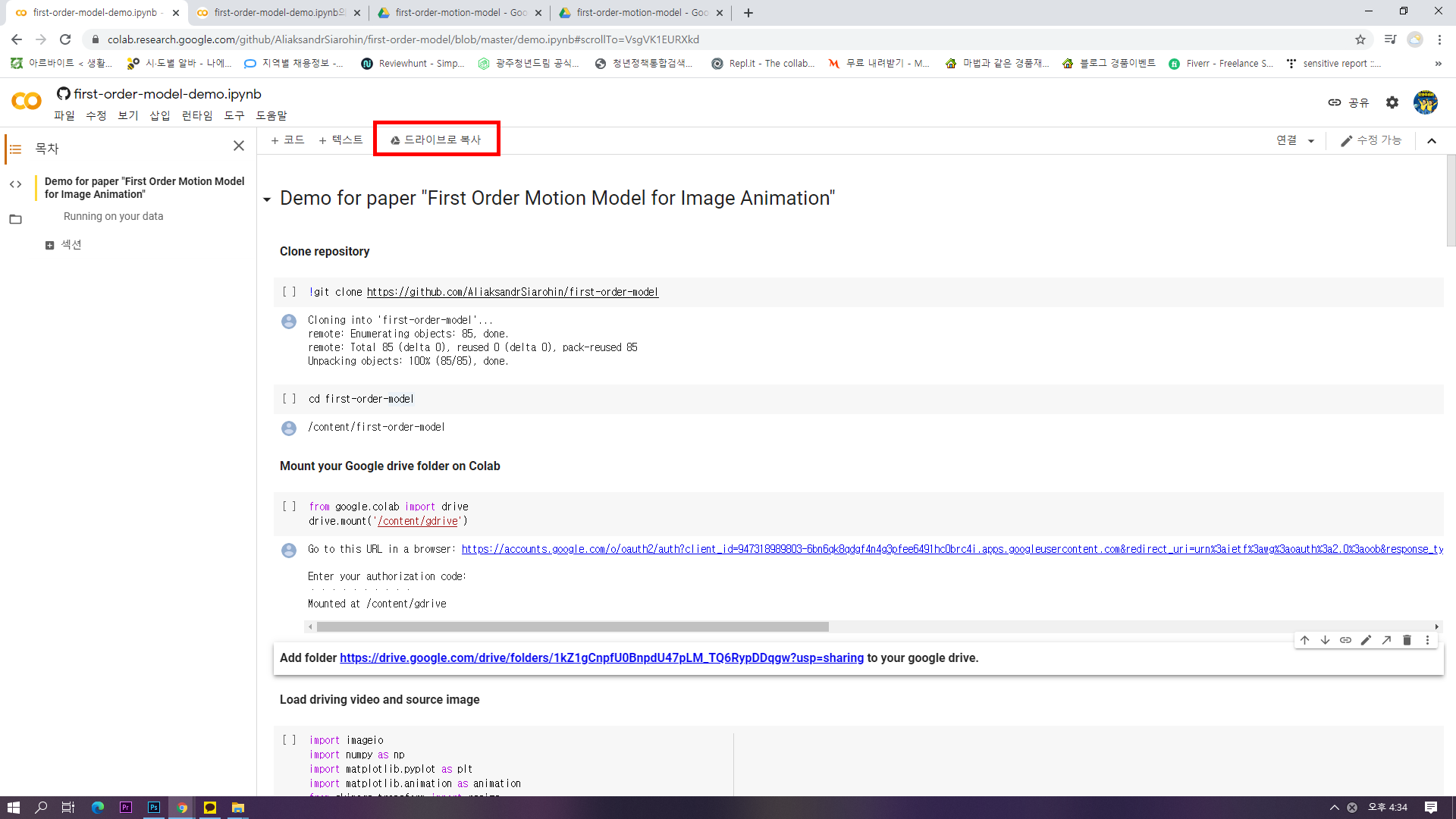Open the 파일 menu
This screenshot has height=819, width=1456.
pyautogui.click(x=64, y=115)
